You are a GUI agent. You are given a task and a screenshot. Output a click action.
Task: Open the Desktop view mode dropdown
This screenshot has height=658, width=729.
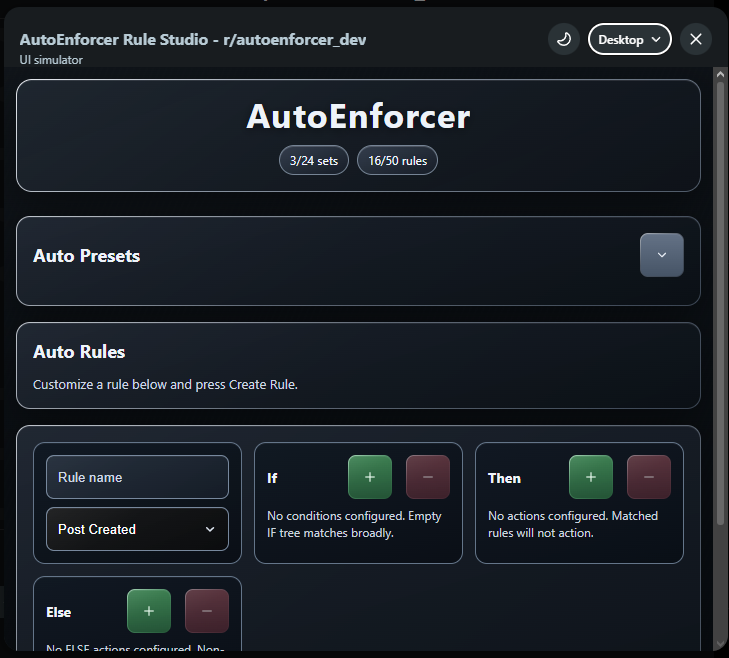pos(630,40)
